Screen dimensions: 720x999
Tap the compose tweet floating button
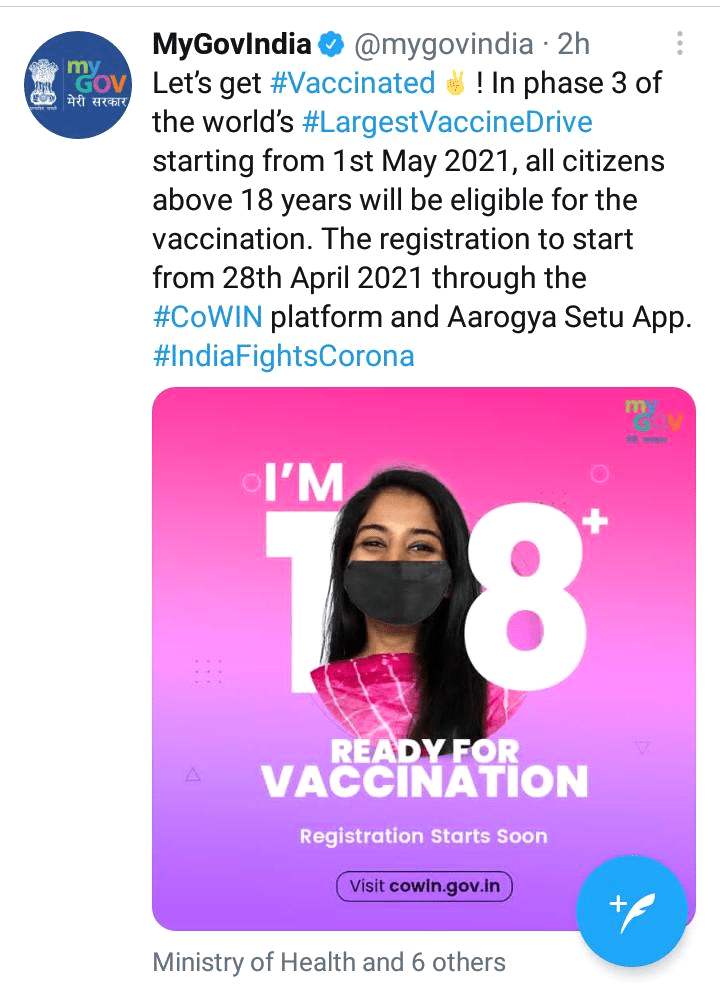click(631, 912)
